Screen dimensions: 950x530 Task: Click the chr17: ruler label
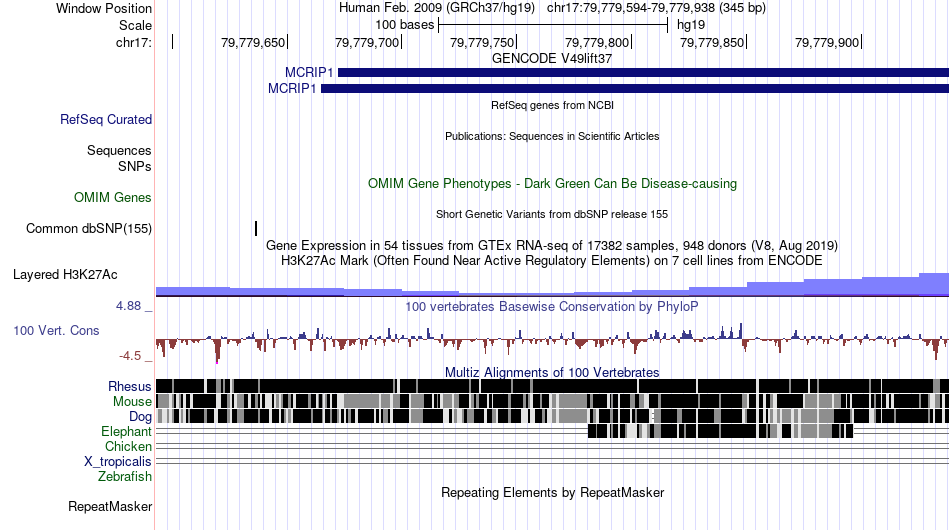pos(133,42)
